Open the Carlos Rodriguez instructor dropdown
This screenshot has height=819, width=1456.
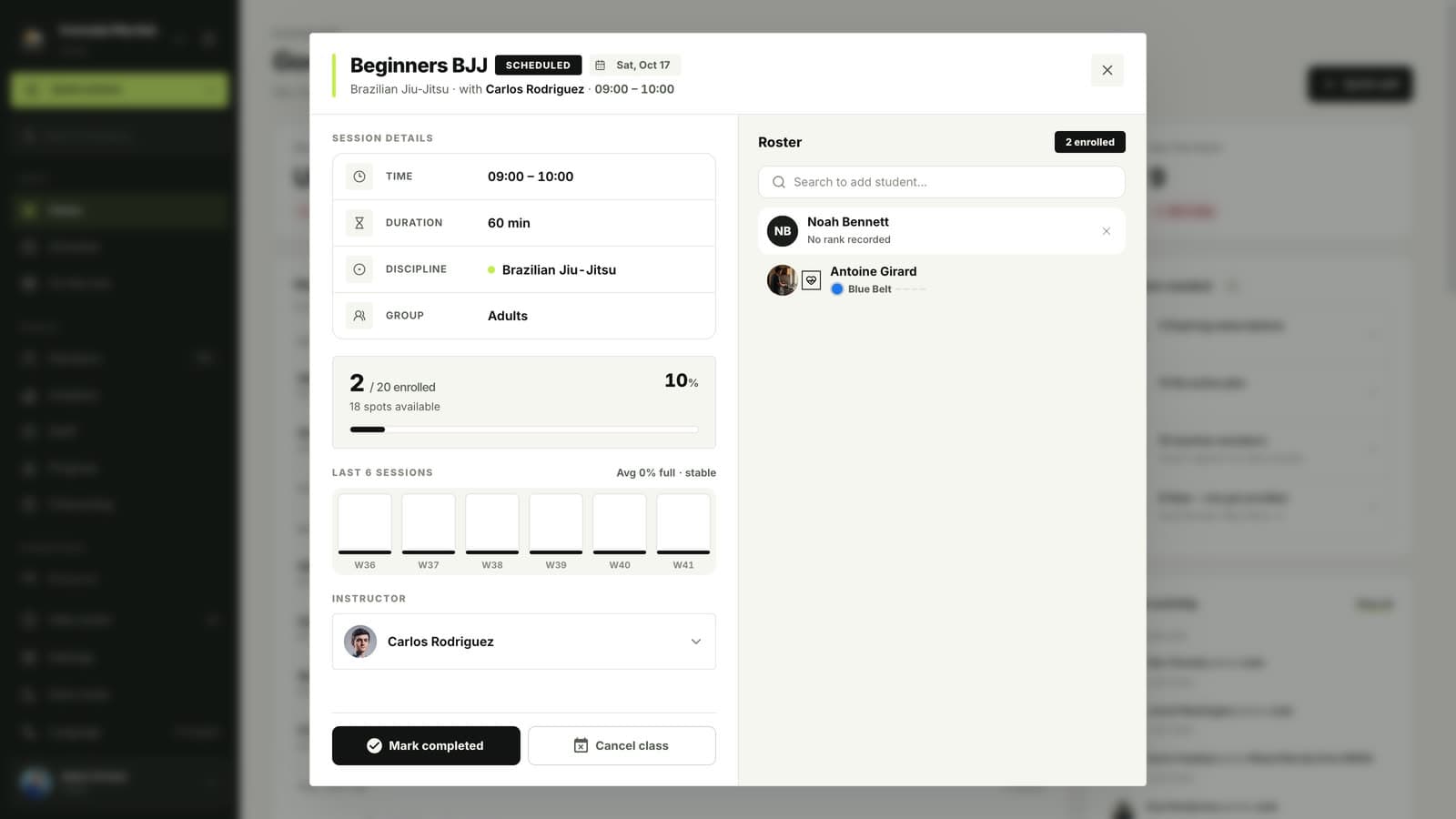[524, 642]
